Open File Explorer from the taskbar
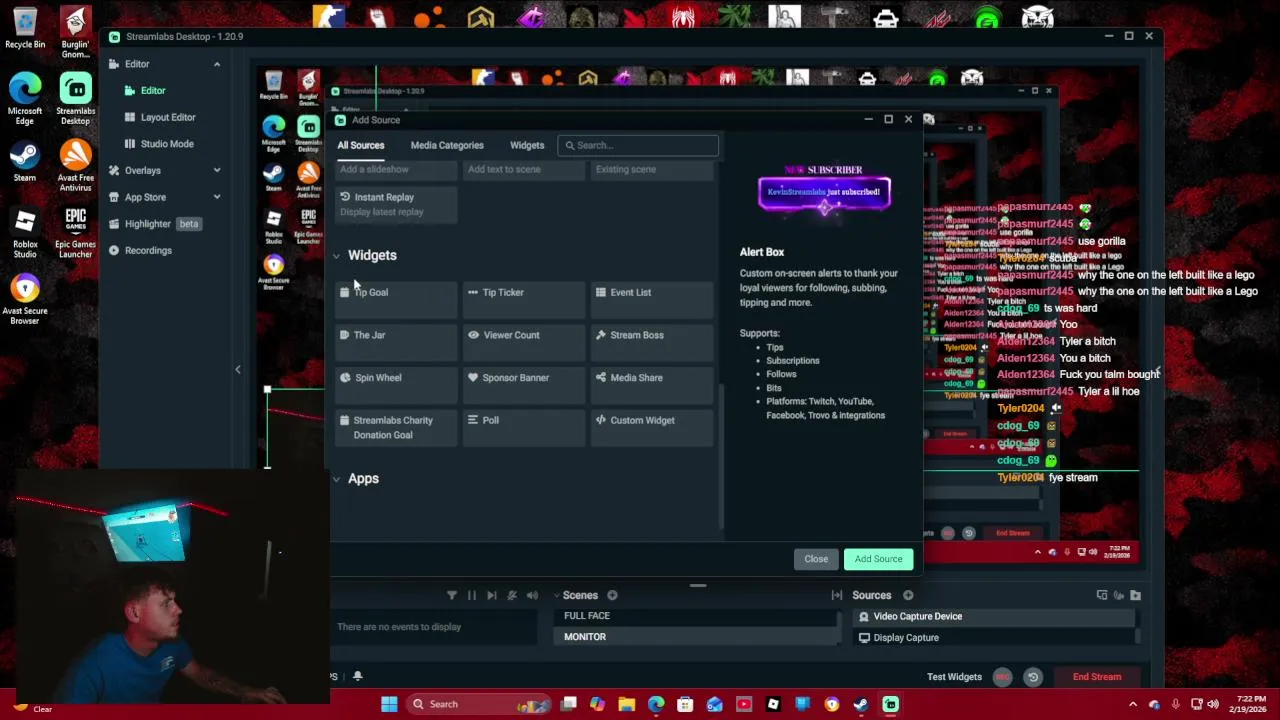The image size is (1280, 720). coord(627,704)
